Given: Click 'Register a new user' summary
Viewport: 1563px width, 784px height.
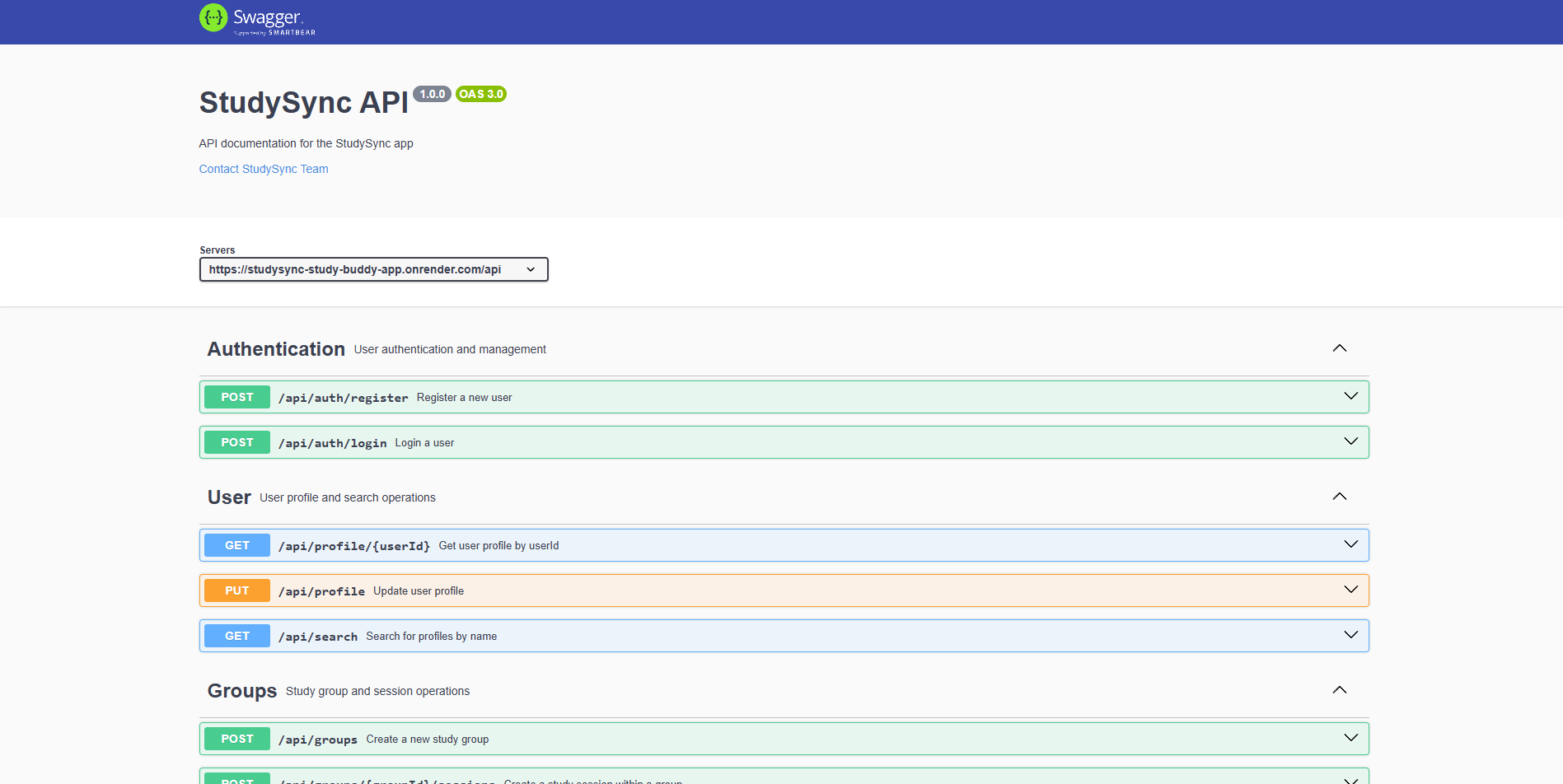Looking at the screenshot, I should 464,397.
